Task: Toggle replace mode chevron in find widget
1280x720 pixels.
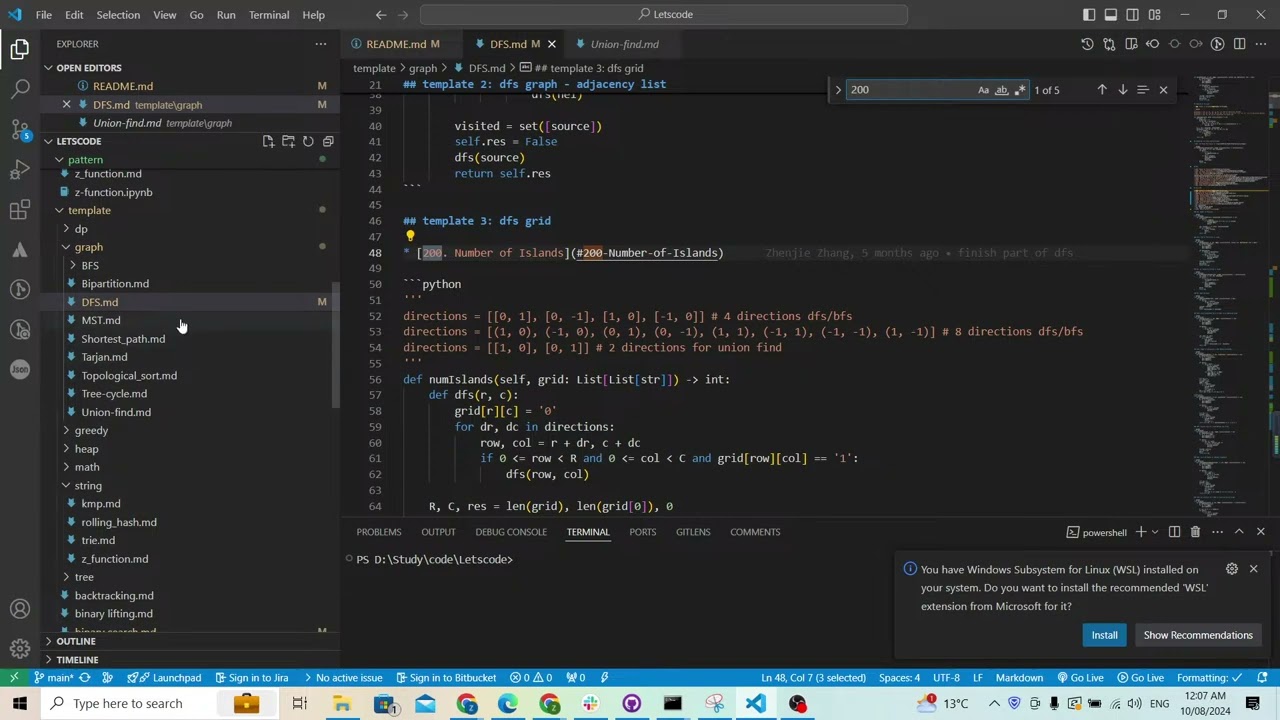Action: pyautogui.click(x=838, y=90)
